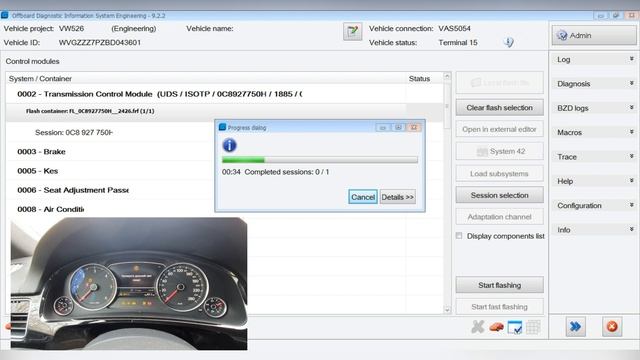Click the grid icon in bottom toolbar
Viewport: 640px width, 360px height.
coord(533,327)
